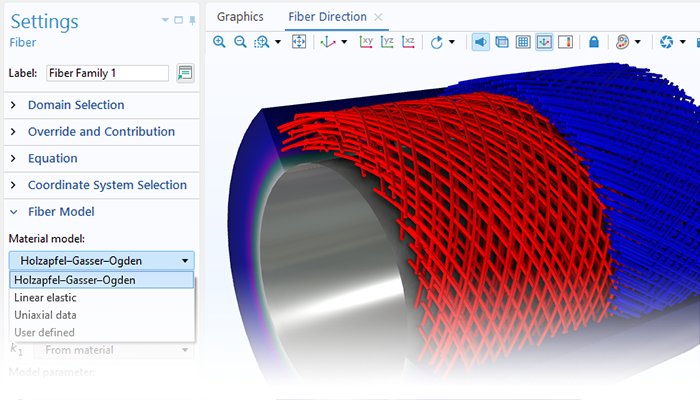Screen dimensions: 700x400
Task: Open the k1 From material dropdown
Action: [114, 350]
